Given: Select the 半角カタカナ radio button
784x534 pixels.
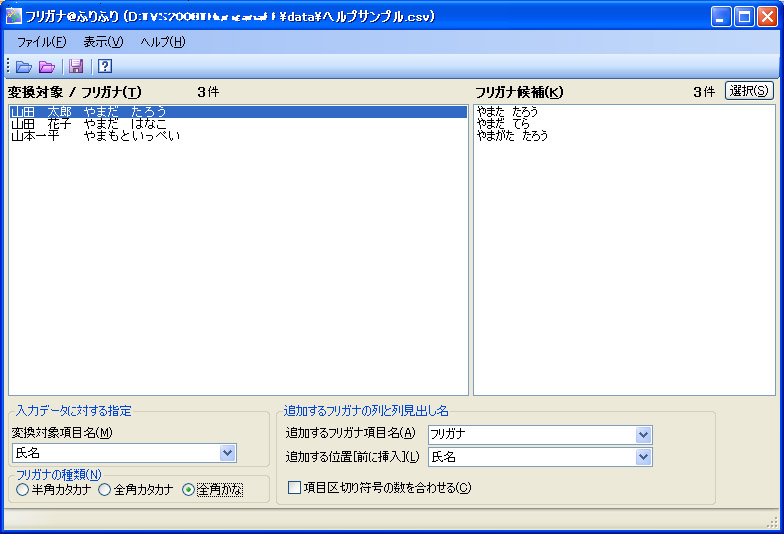Looking at the screenshot, I should (x=22, y=490).
